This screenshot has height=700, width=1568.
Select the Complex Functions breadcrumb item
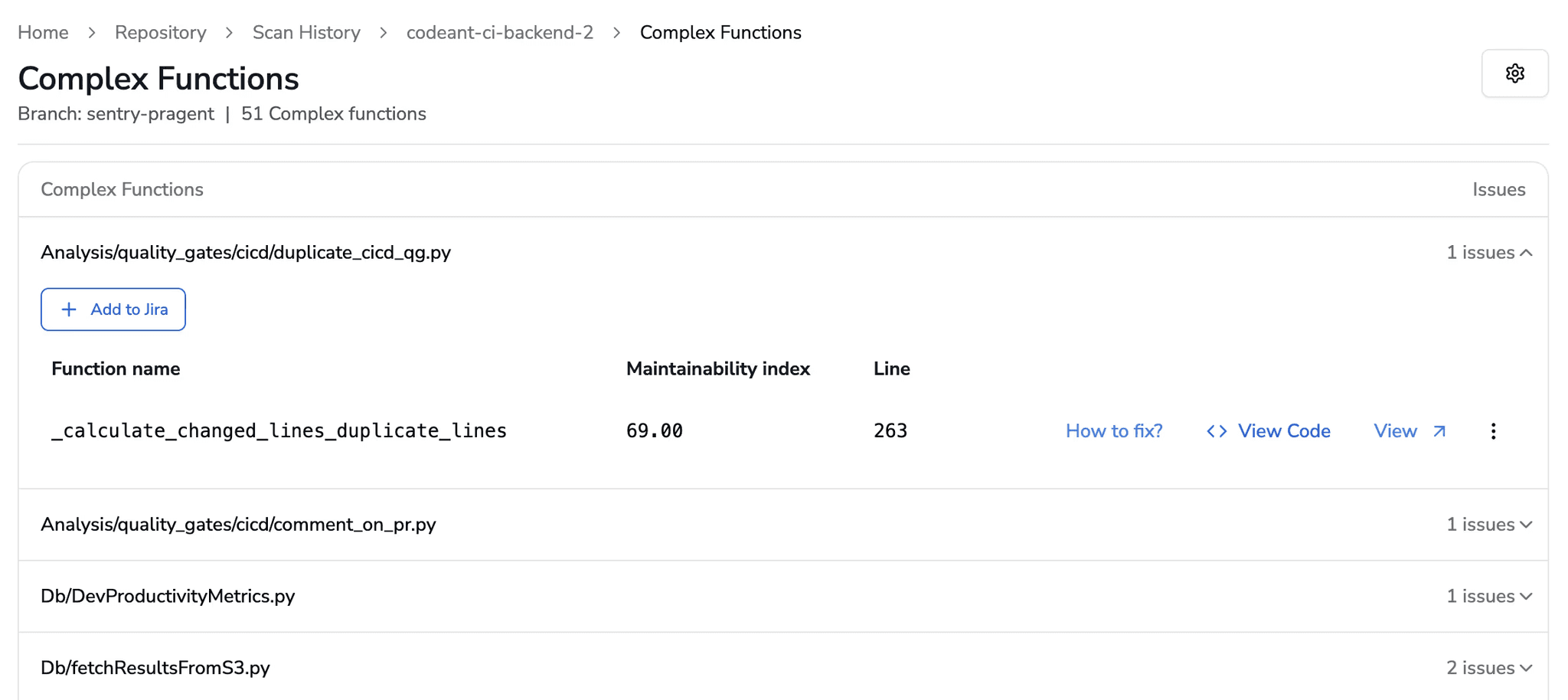tap(720, 32)
